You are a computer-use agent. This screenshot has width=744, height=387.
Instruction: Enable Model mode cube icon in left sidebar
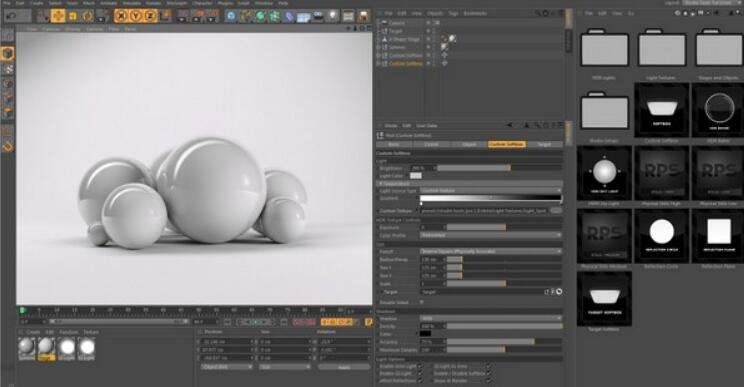pos(8,54)
